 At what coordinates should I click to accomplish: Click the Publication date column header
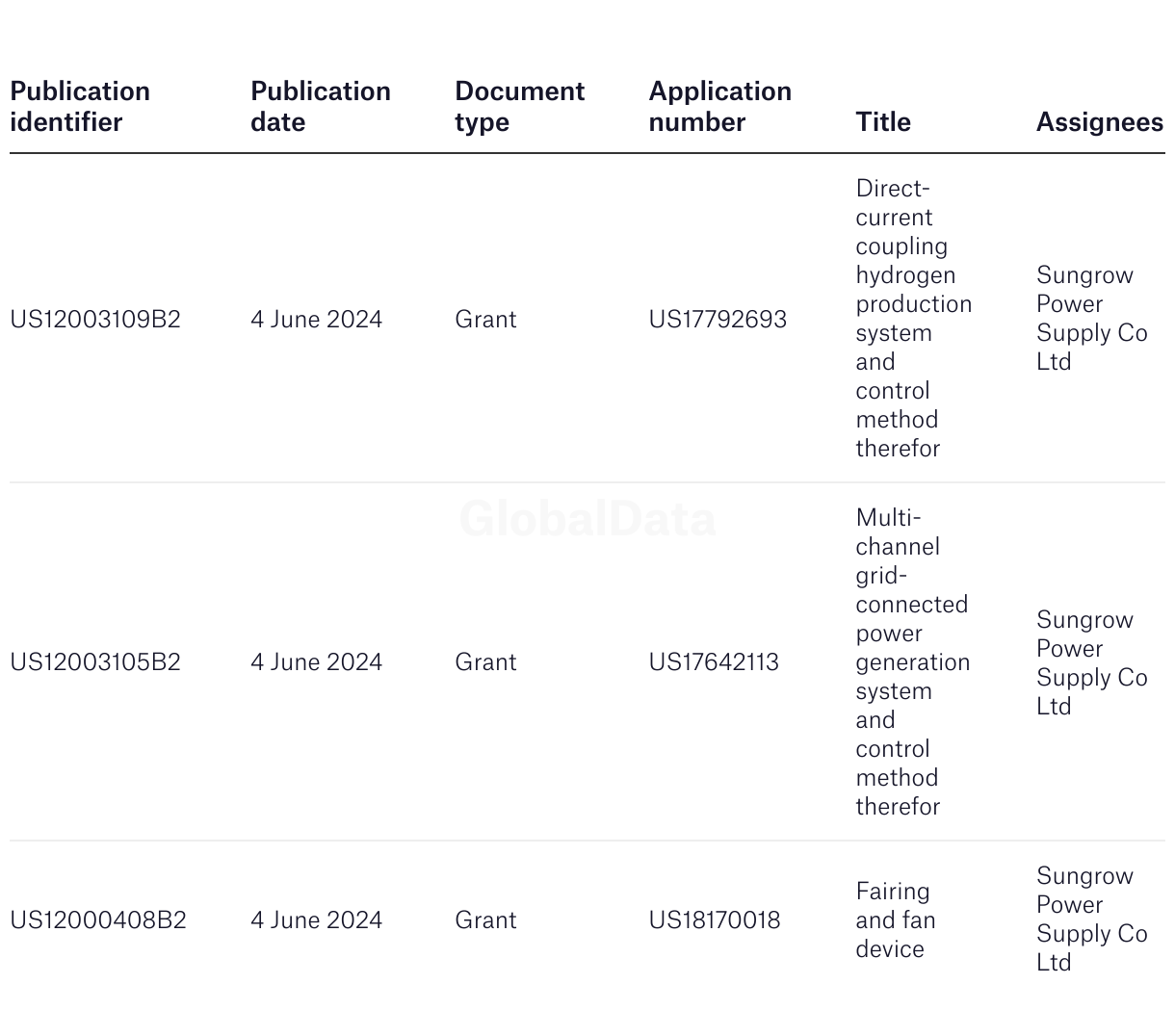click(321, 107)
